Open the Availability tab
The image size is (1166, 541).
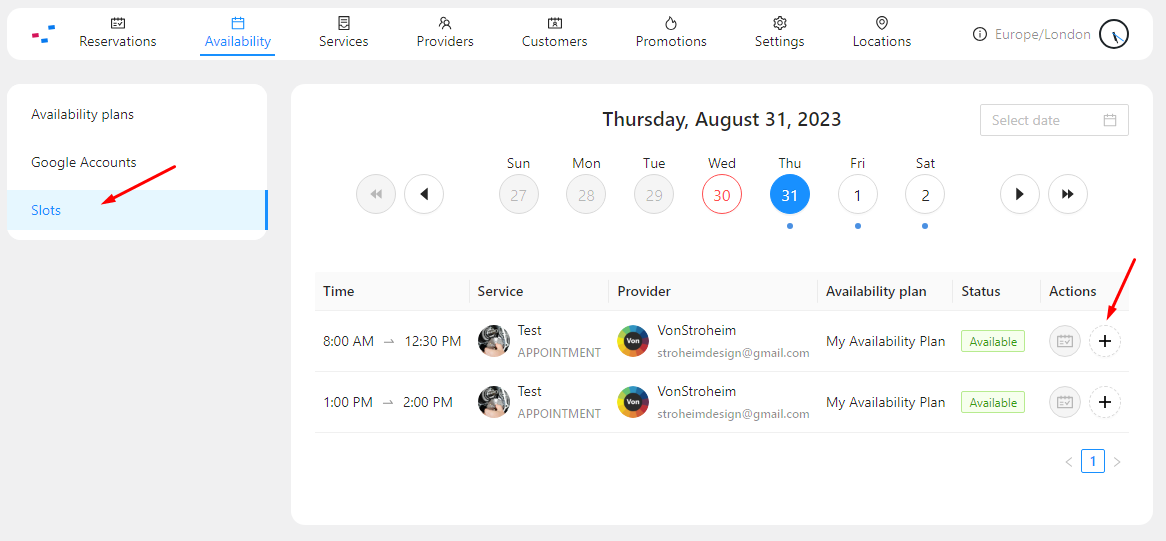237,33
